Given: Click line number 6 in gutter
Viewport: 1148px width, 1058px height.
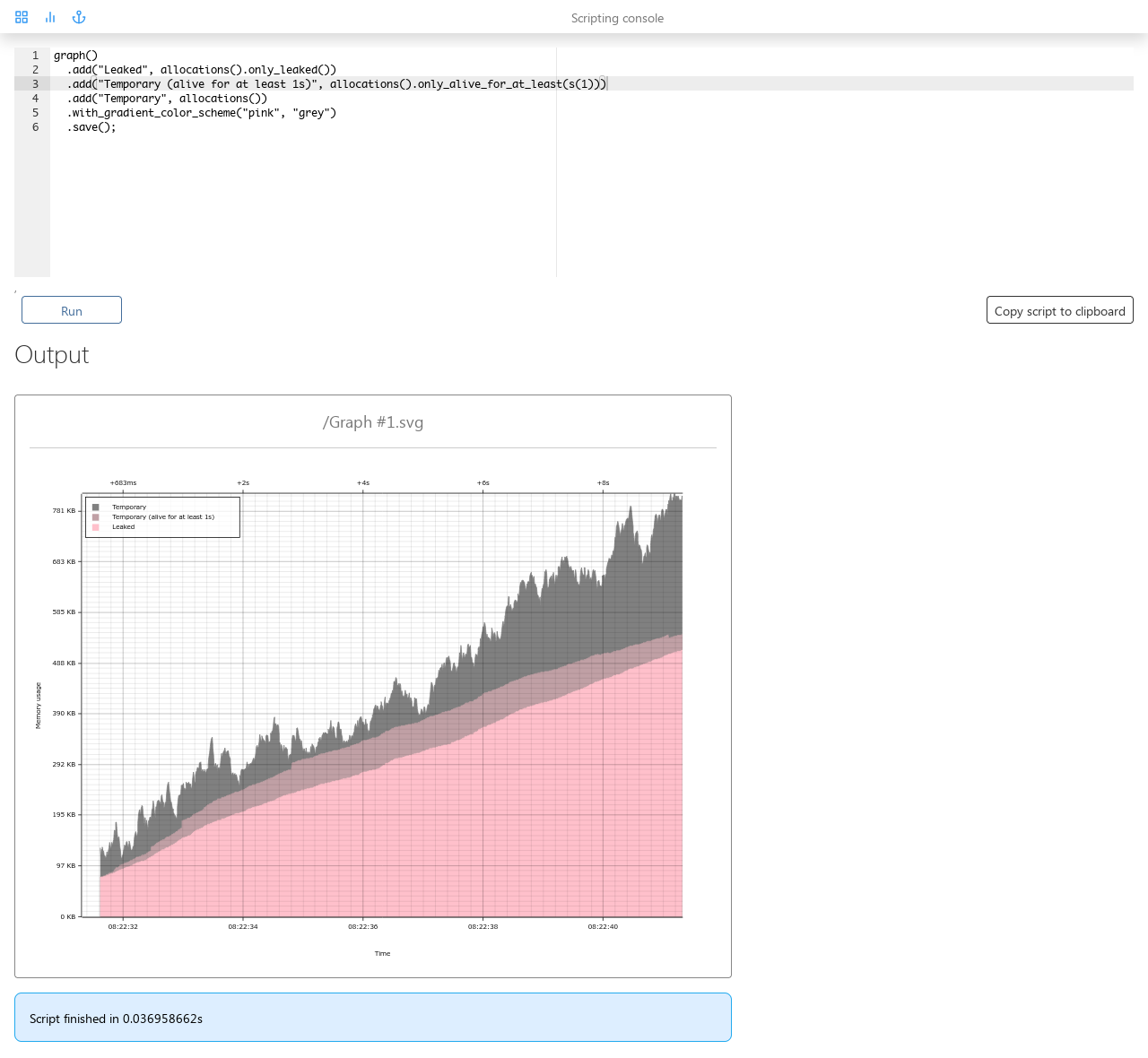Looking at the screenshot, I should tap(35, 127).
